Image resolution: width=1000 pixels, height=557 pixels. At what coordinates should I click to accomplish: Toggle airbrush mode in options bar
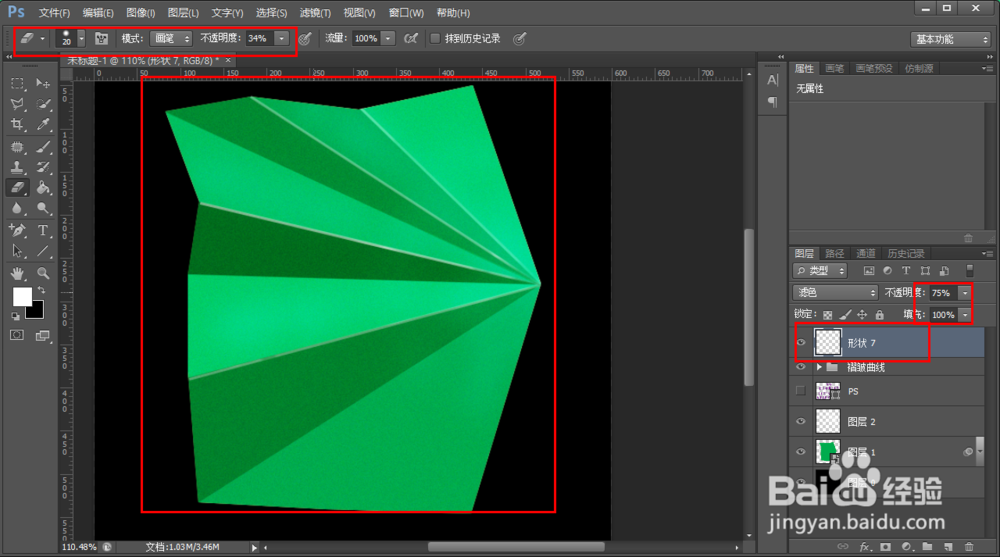(411, 38)
